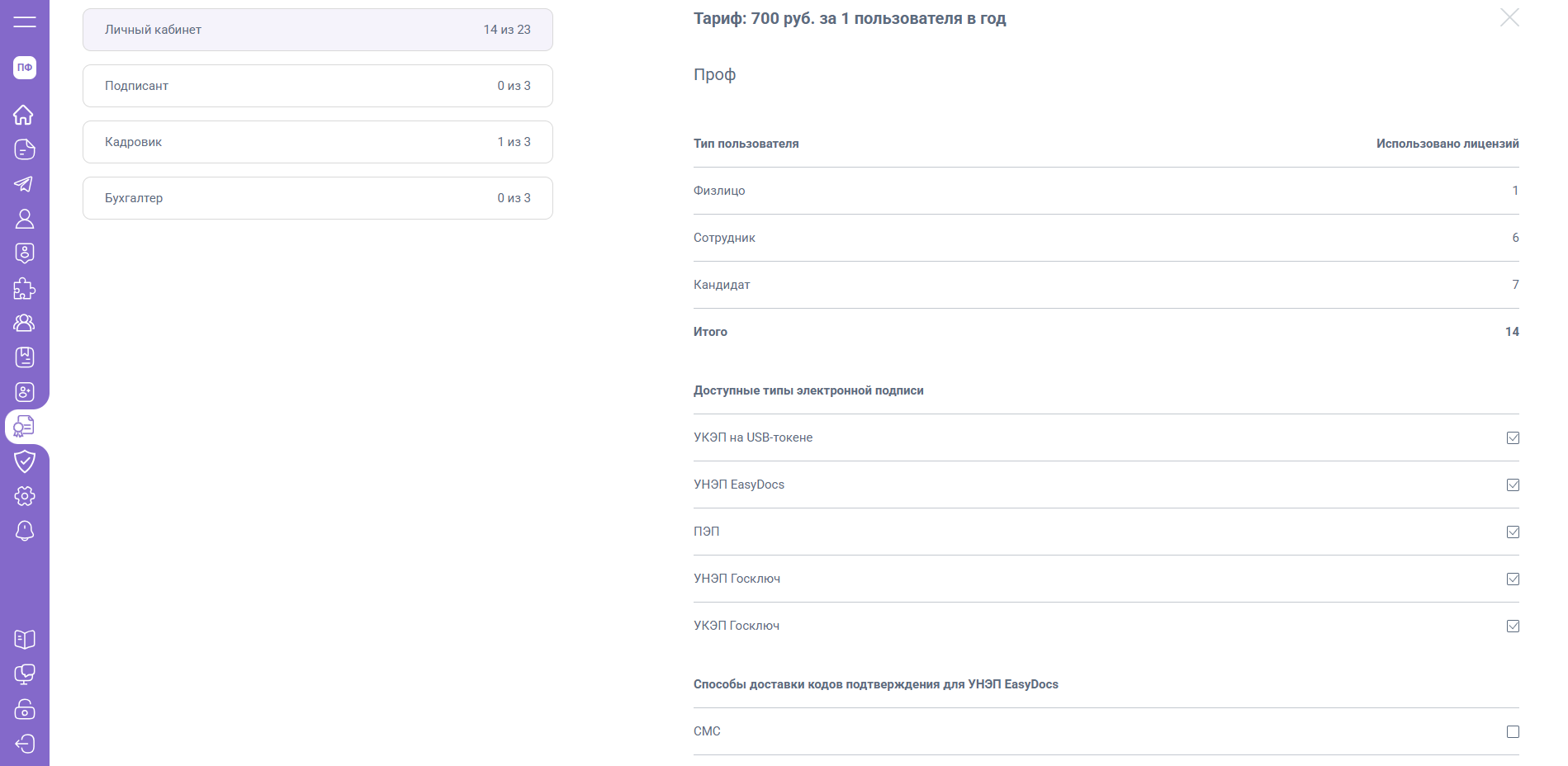Open the open-book knowledge base icon
Viewport: 1568px width, 766px height.
24,640
